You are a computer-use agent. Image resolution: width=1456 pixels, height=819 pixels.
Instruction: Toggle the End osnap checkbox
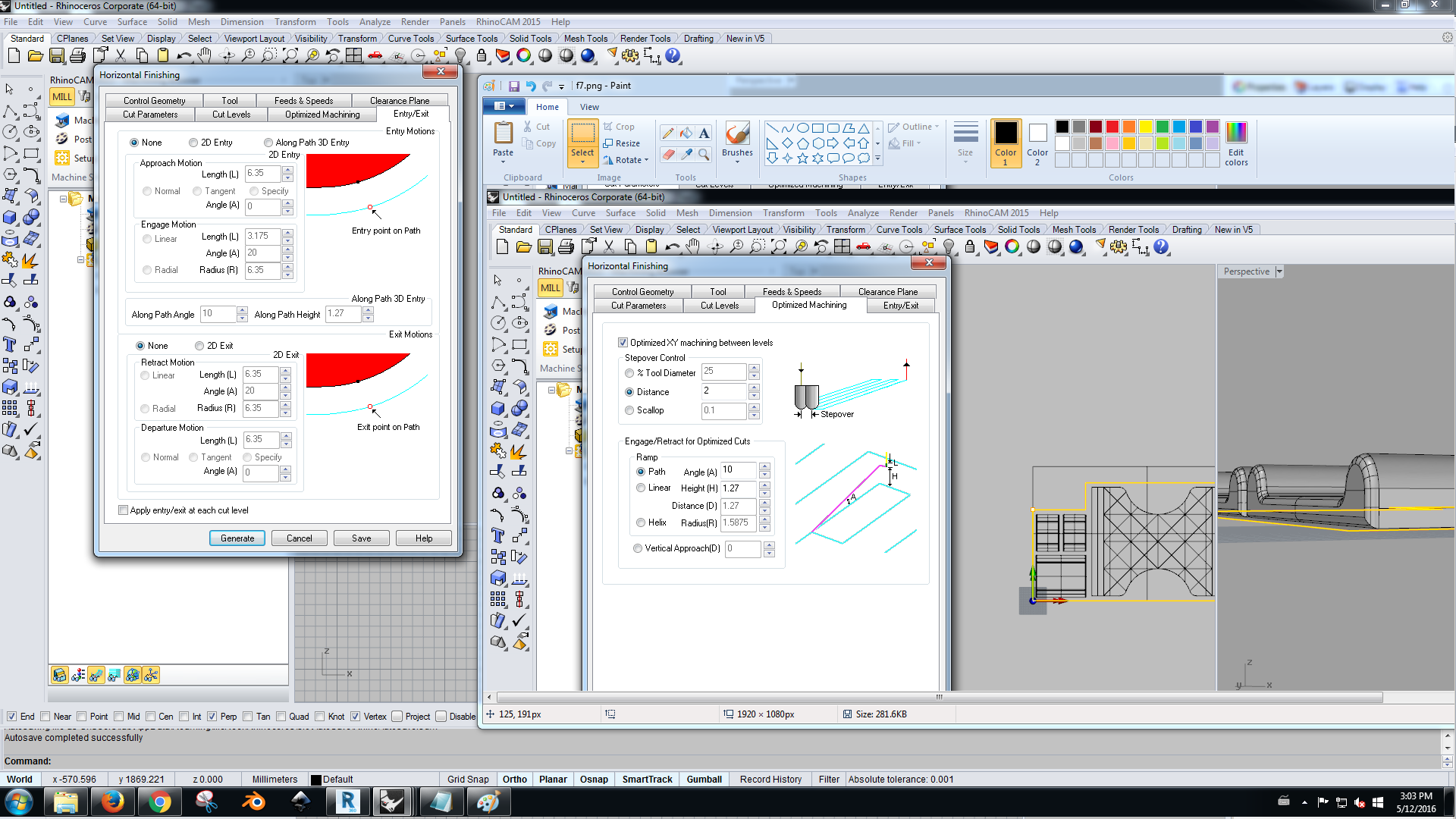pos(11,717)
